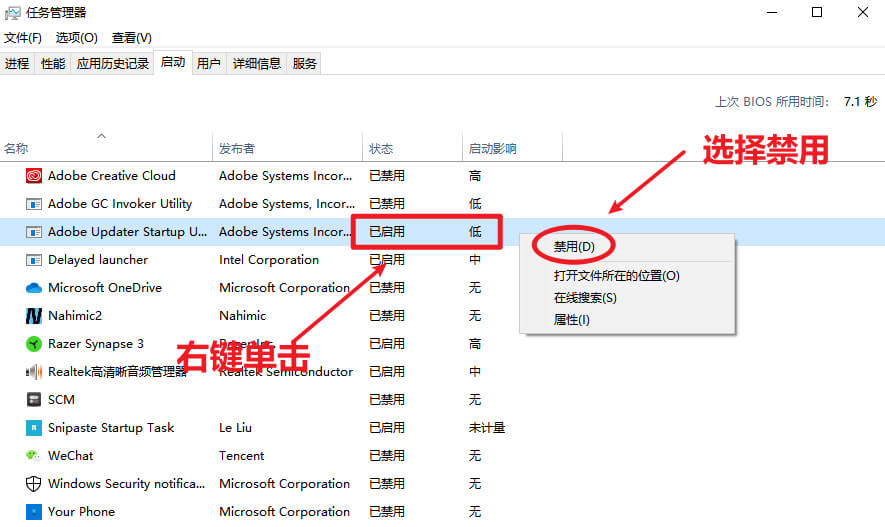The image size is (885, 527).
Task: Click the Adobe Creative Cloud icon
Action: [x=33, y=176]
